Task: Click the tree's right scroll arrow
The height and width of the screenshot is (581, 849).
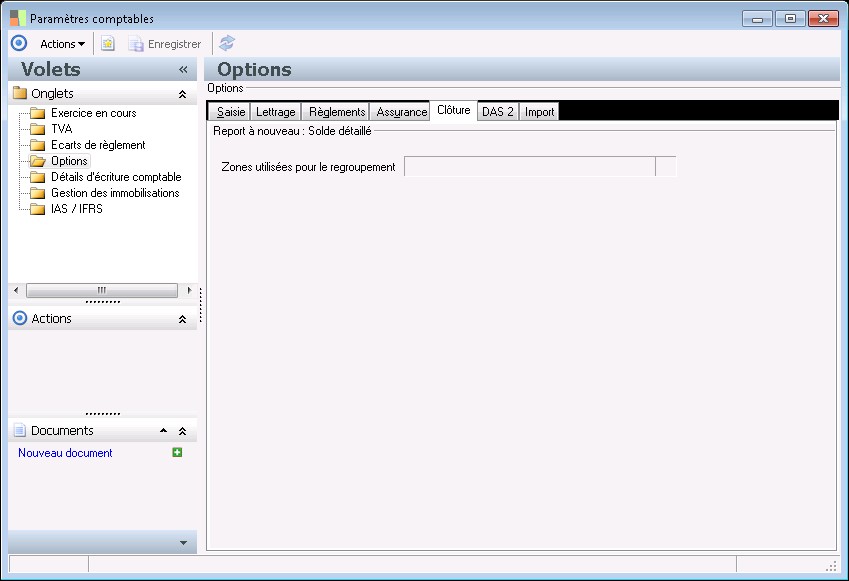Action: pyautogui.click(x=189, y=290)
